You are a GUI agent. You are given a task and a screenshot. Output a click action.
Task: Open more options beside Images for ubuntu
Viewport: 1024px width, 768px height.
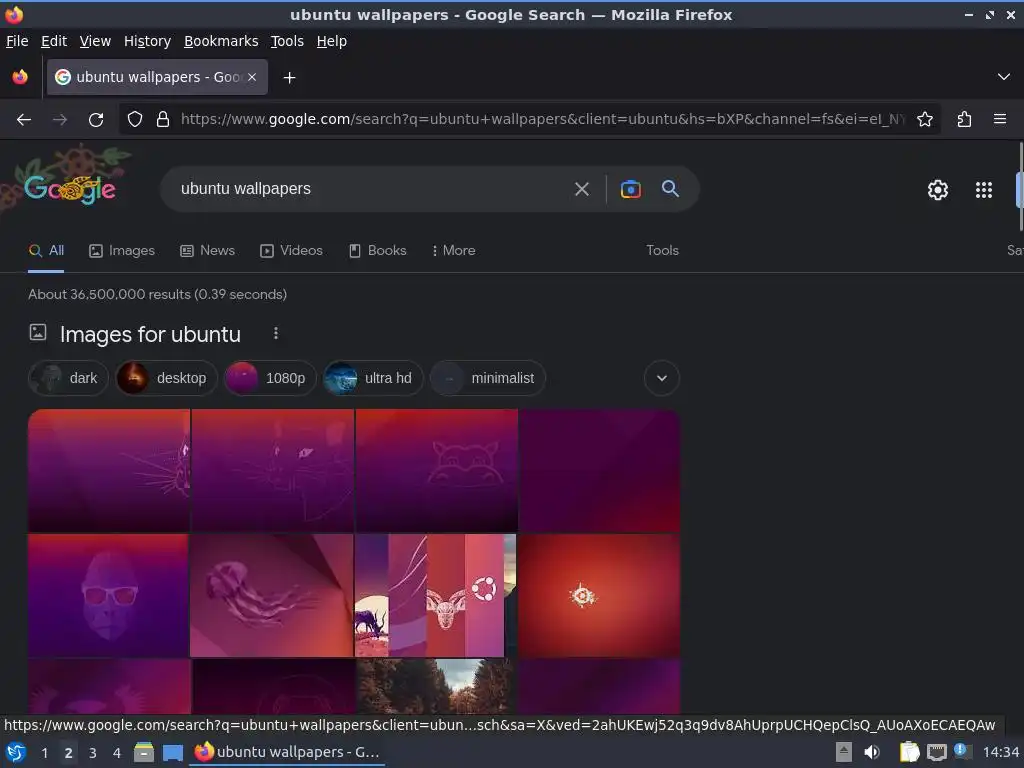pos(276,334)
